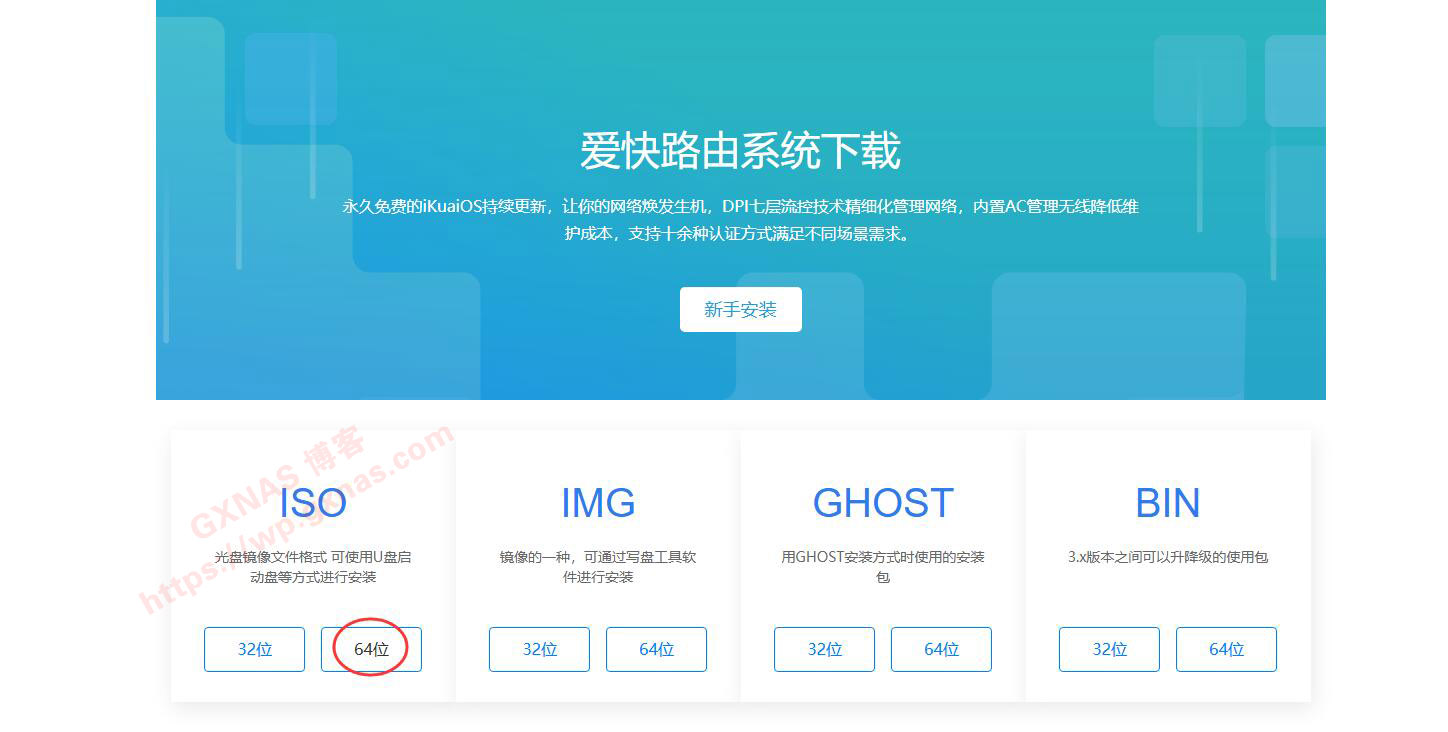Choose the GHOST 64位 package
Viewport: 1448px width, 732px height.
941,649
